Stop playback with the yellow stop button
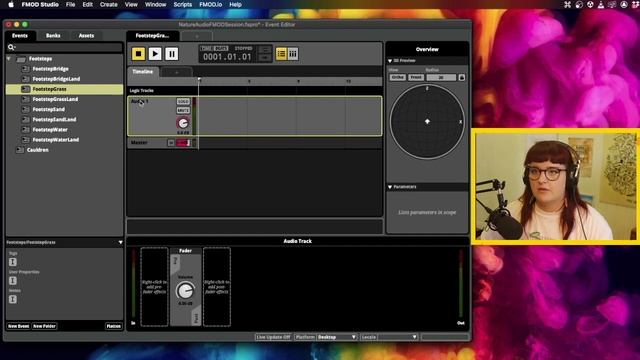640x360 pixels. pyautogui.click(x=138, y=54)
